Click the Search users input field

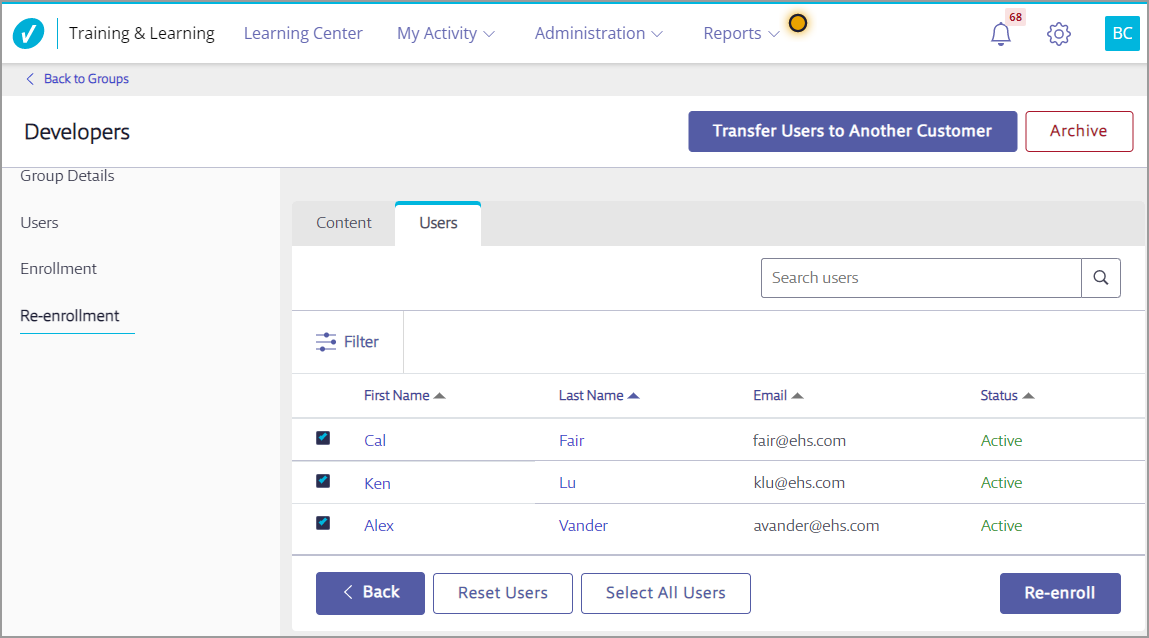click(x=920, y=278)
